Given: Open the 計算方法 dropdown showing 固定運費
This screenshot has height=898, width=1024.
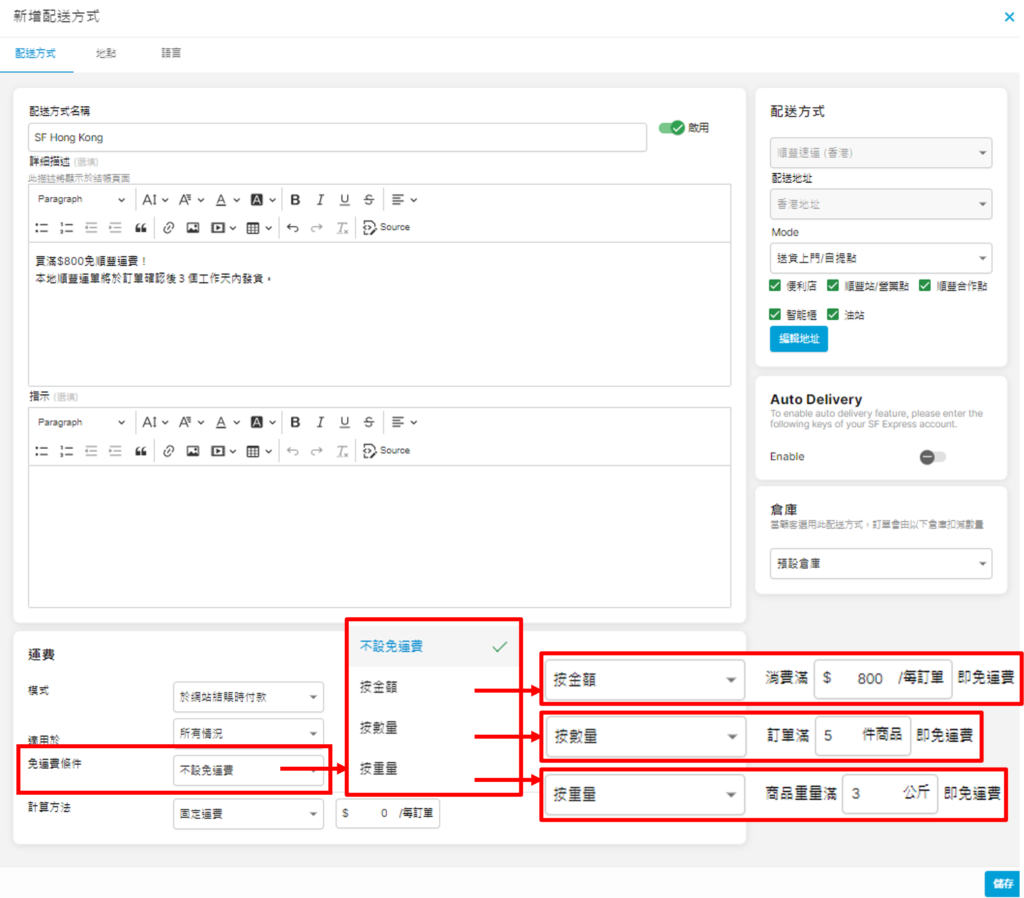Looking at the screenshot, I should pos(248,814).
